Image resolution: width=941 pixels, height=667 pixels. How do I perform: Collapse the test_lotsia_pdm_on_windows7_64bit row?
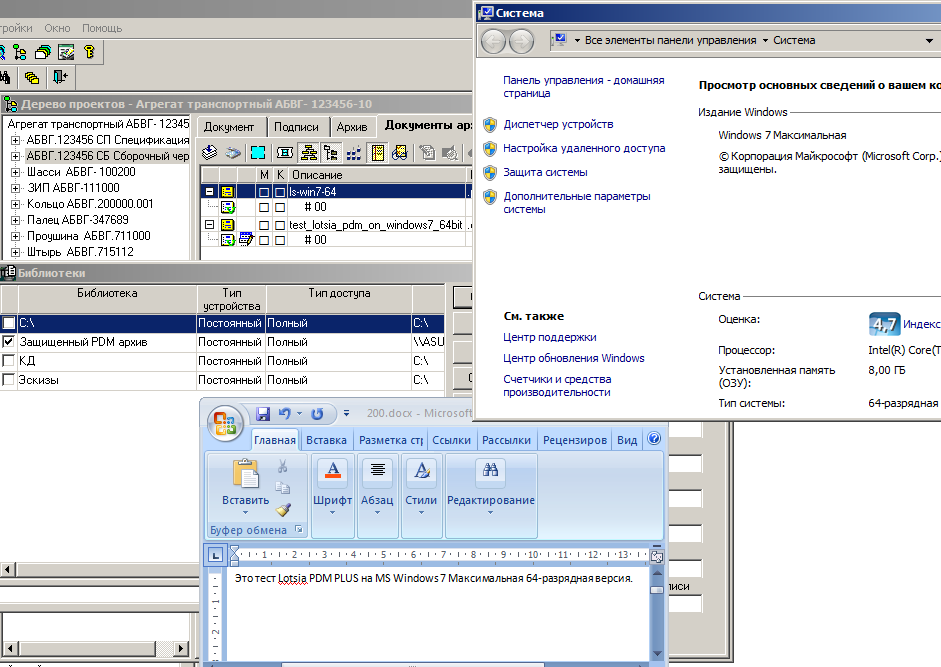[x=209, y=225]
